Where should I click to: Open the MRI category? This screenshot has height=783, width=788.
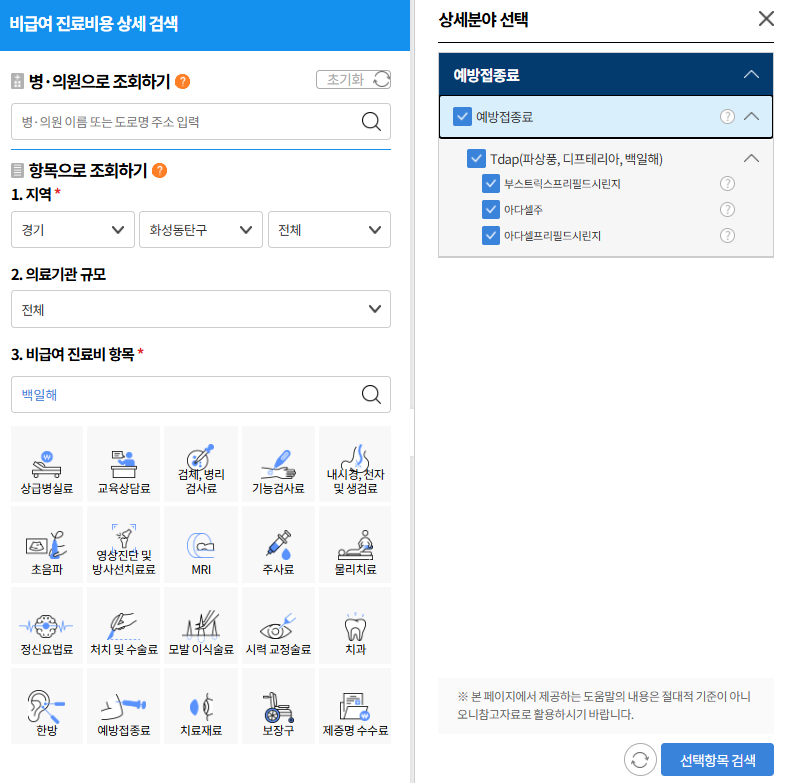coord(201,545)
